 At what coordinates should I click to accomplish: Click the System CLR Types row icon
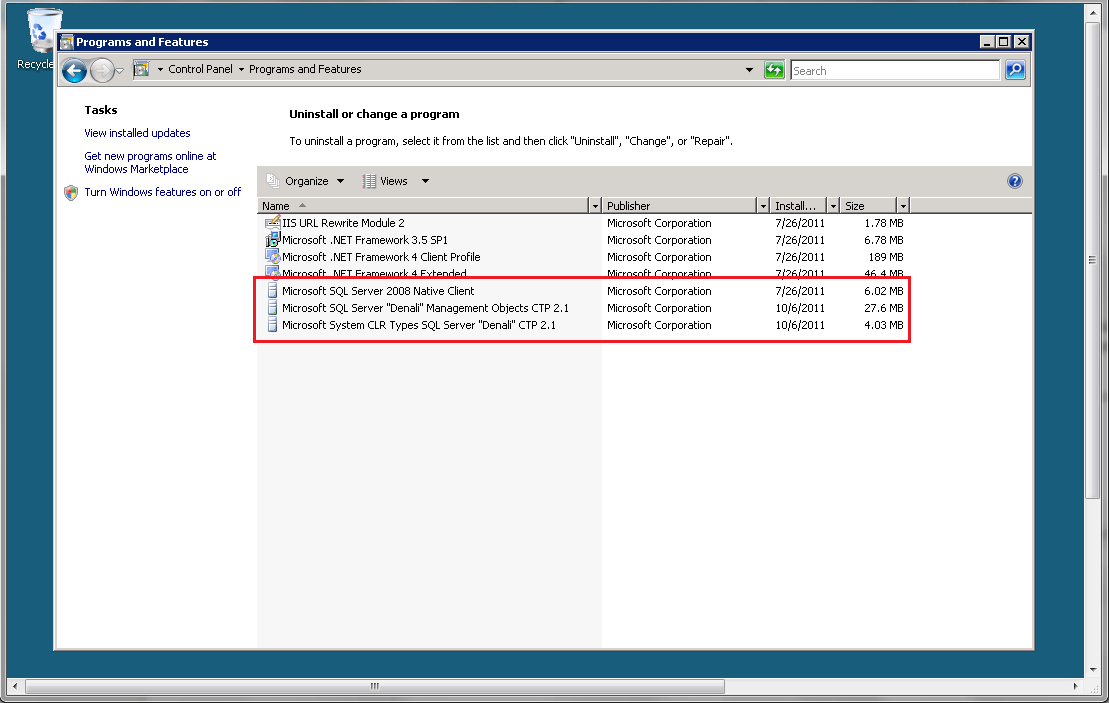point(272,325)
